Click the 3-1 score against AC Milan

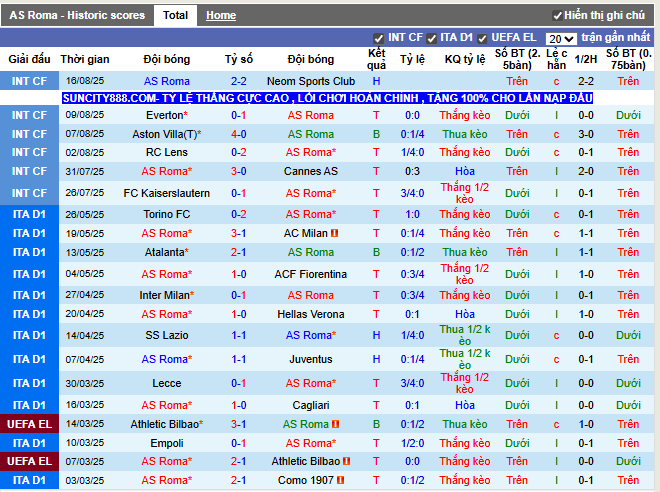239,233
